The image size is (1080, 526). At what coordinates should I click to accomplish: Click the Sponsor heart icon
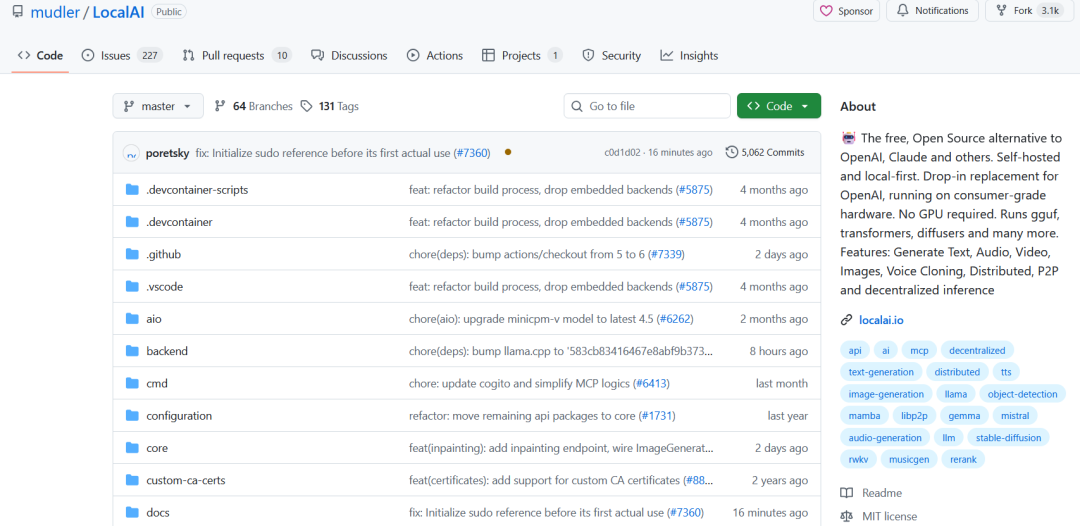coord(826,11)
